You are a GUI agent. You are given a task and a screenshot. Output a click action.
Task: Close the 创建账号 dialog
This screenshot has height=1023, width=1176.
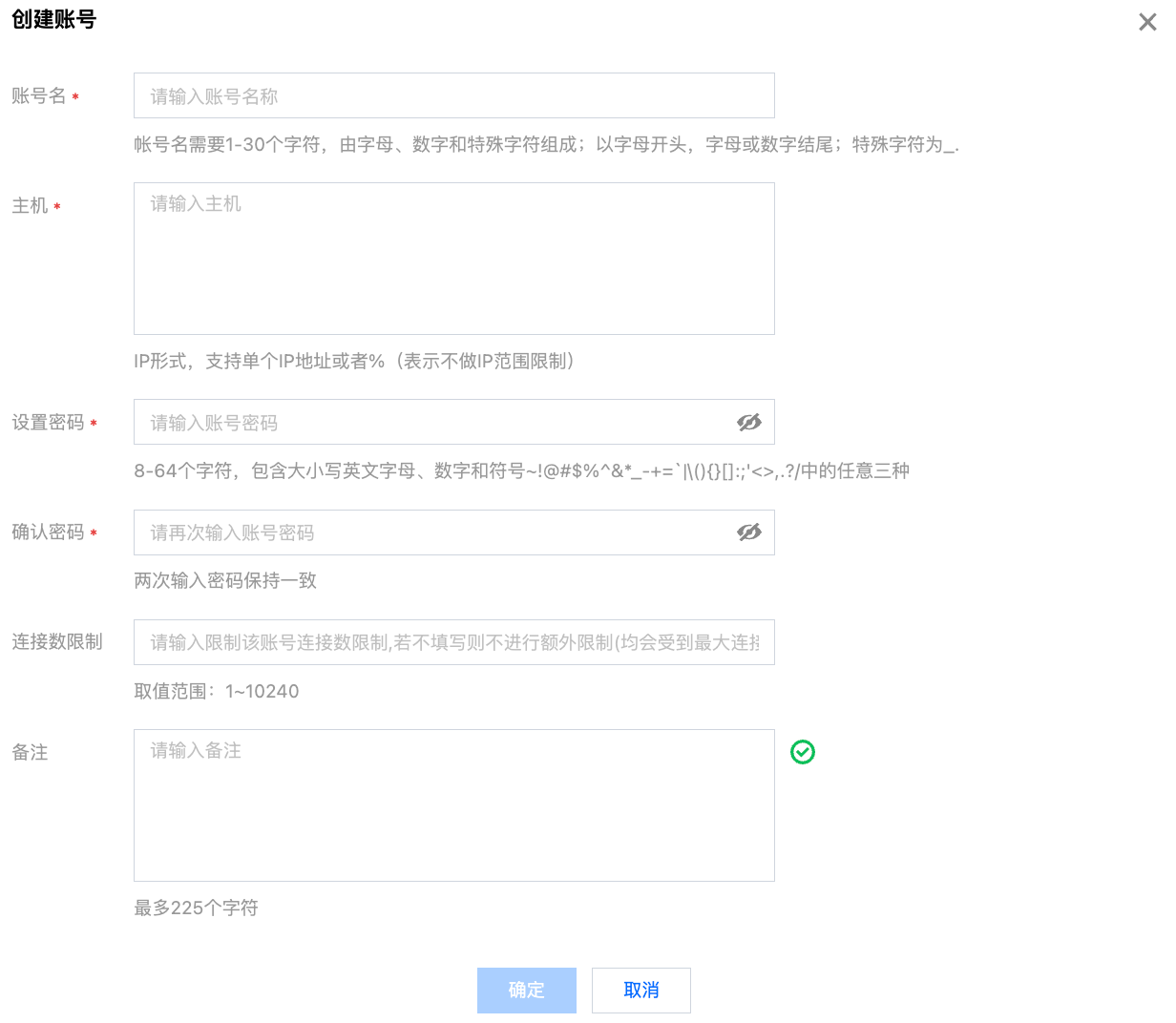(1147, 22)
